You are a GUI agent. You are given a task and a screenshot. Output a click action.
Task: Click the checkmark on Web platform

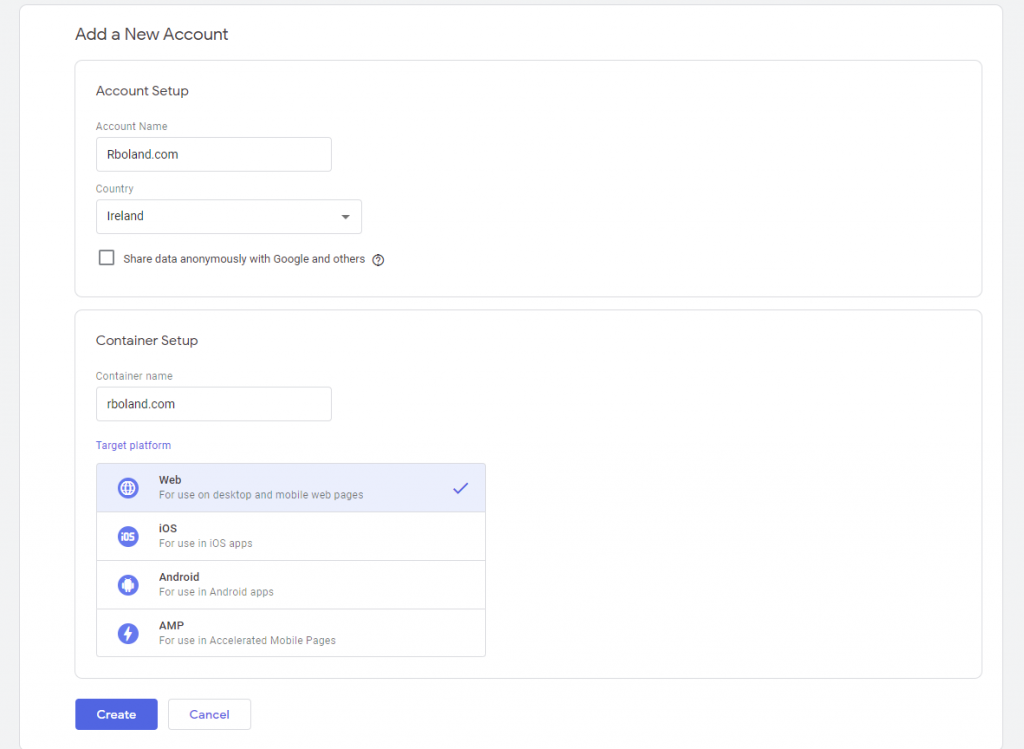460,488
